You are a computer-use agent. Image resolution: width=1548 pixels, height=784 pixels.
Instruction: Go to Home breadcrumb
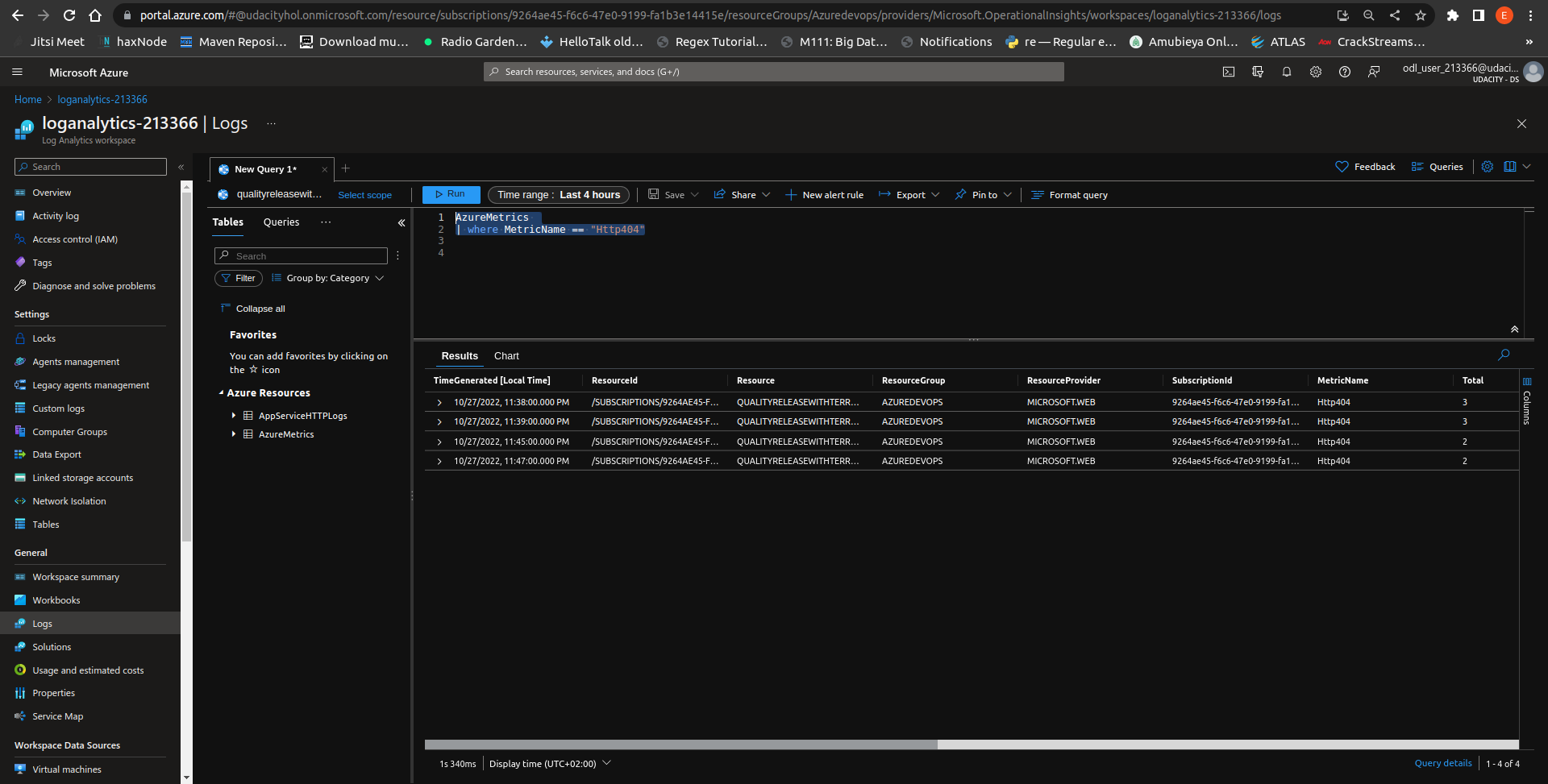pos(28,100)
